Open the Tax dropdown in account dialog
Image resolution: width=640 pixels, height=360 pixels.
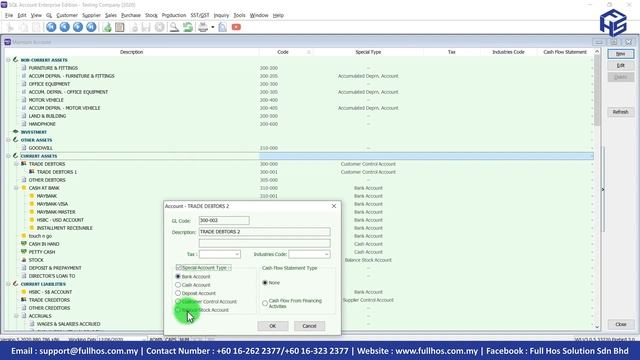click(237, 254)
